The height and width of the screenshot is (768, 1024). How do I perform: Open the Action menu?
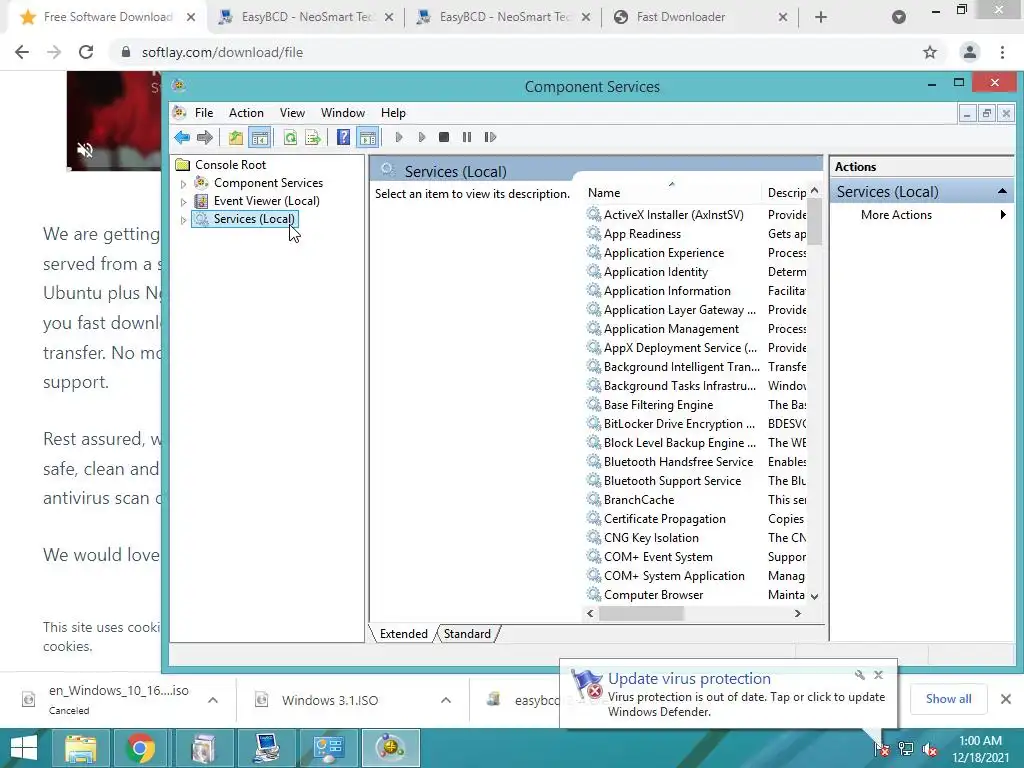pyautogui.click(x=246, y=113)
